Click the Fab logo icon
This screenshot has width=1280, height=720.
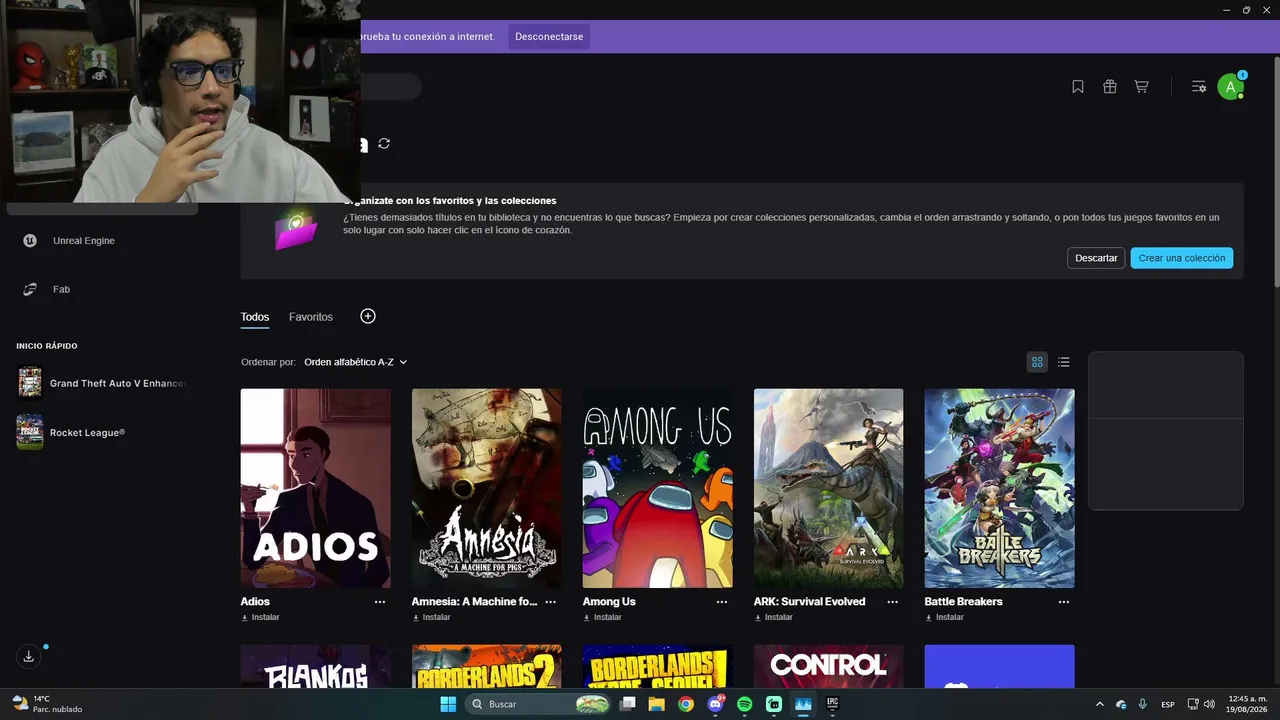31,289
